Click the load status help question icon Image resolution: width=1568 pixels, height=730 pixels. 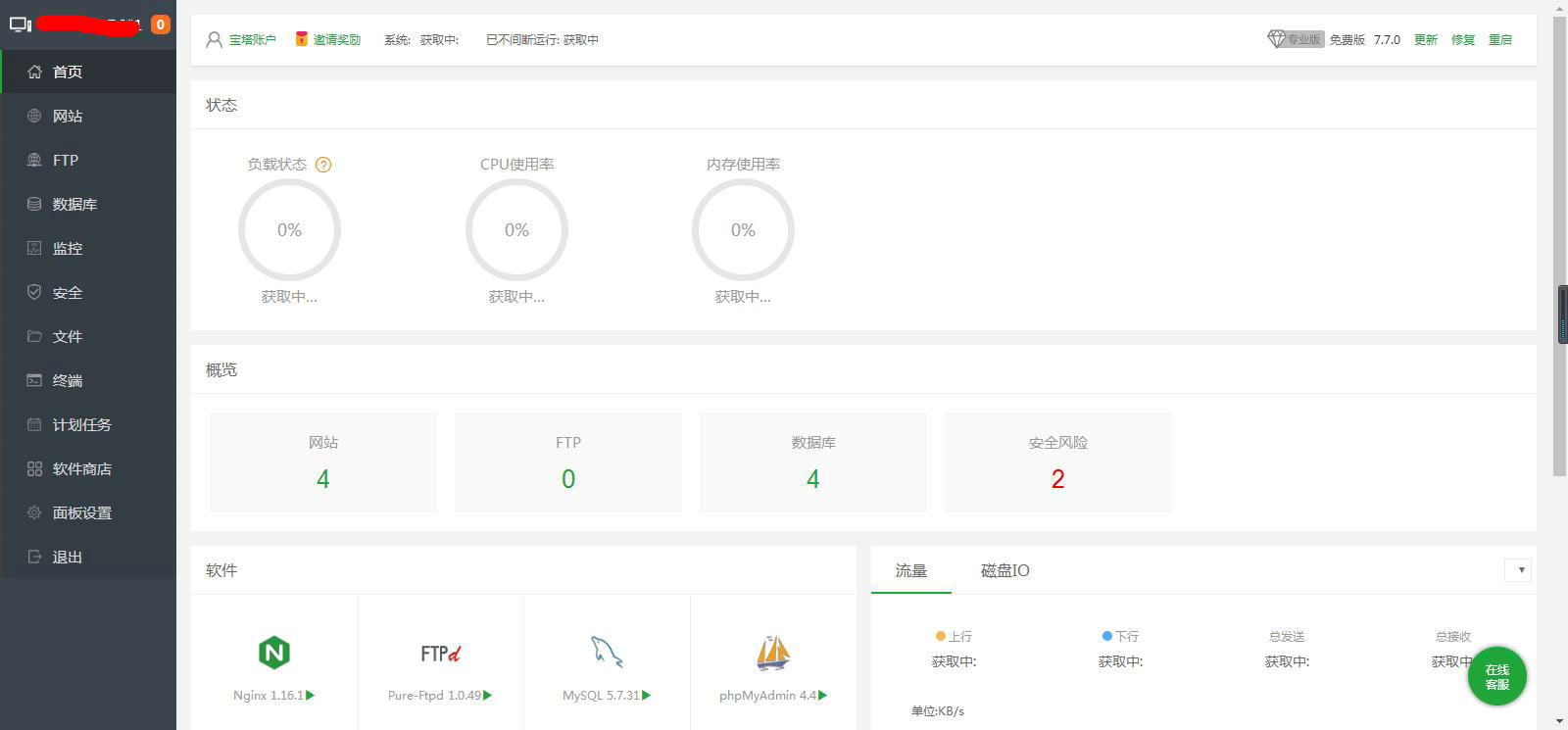[323, 165]
